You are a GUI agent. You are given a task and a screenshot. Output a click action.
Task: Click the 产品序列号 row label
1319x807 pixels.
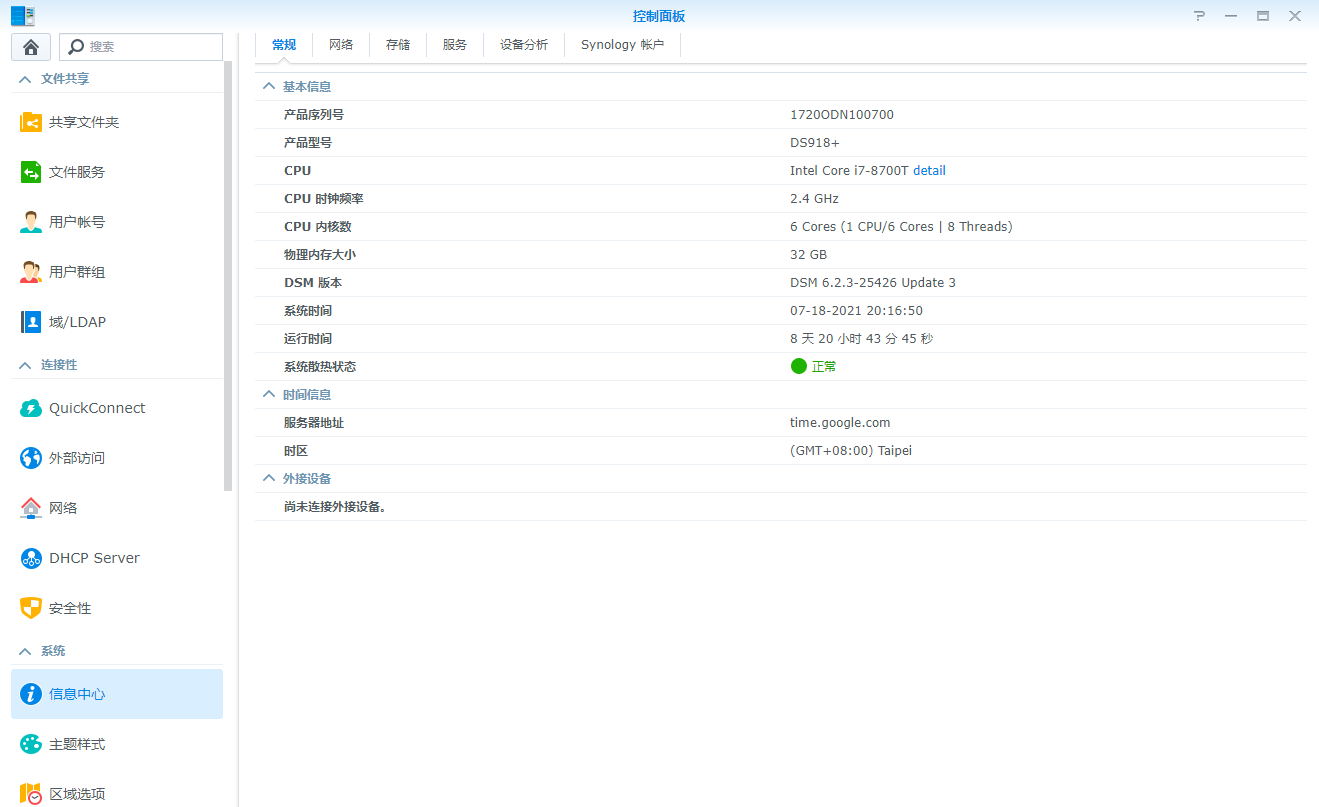point(314,115)
